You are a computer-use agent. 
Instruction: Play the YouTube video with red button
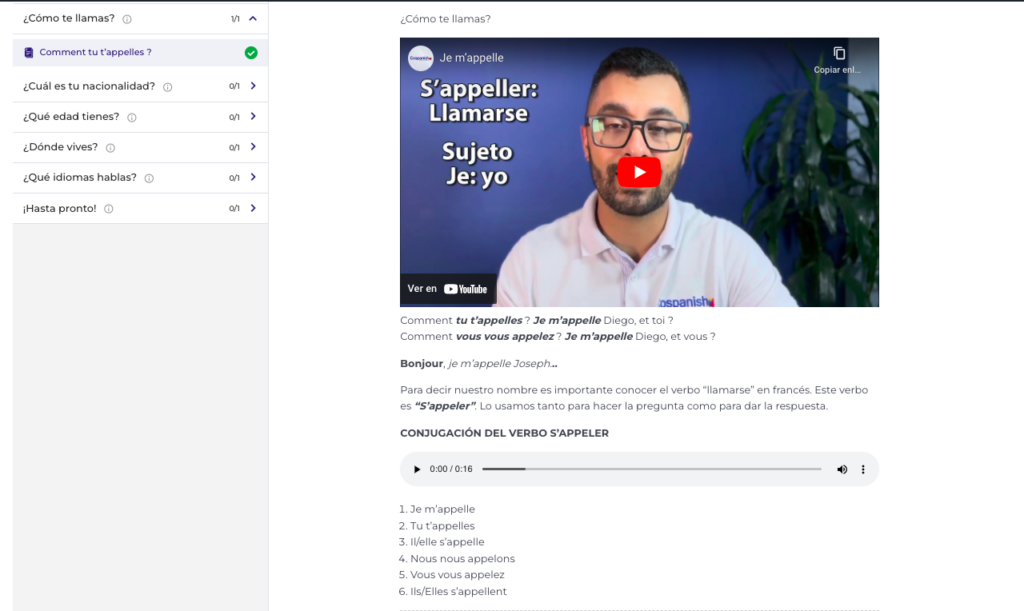[639, 172]
